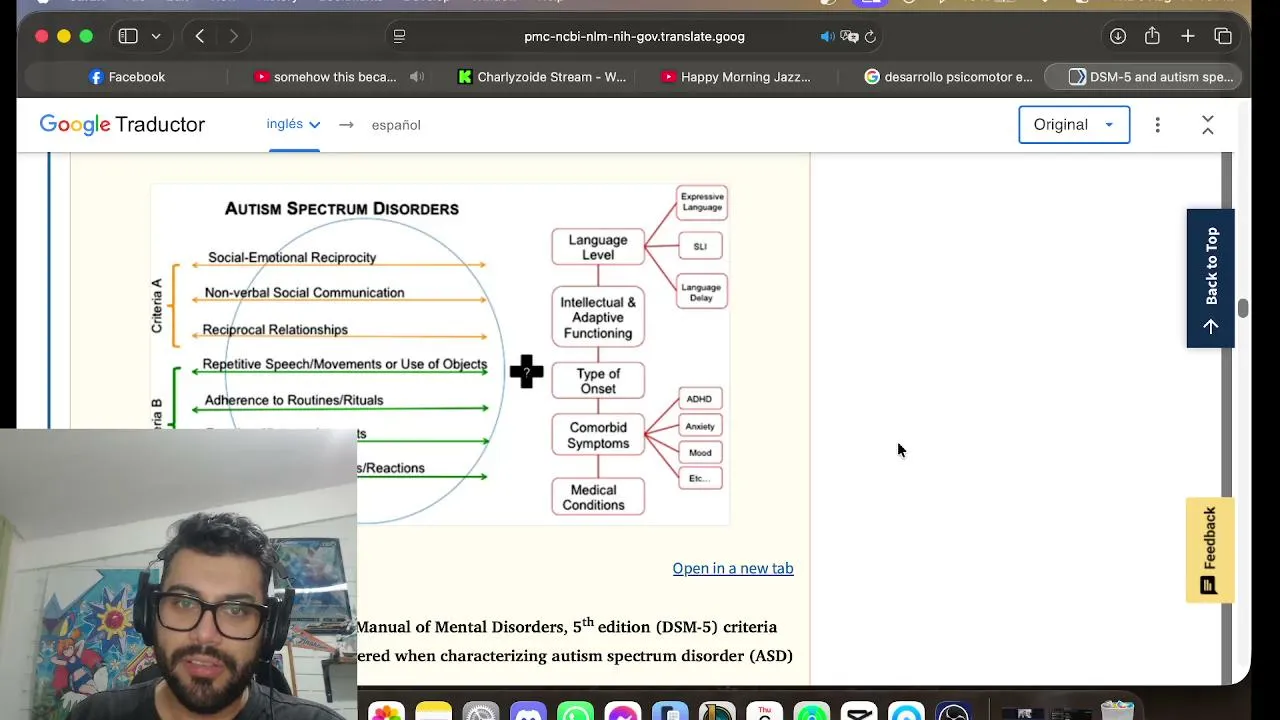This screenshot has width=1280, height=720.
Task: Click the 'Medical Conditions' box in the figure
Action: 598,497
